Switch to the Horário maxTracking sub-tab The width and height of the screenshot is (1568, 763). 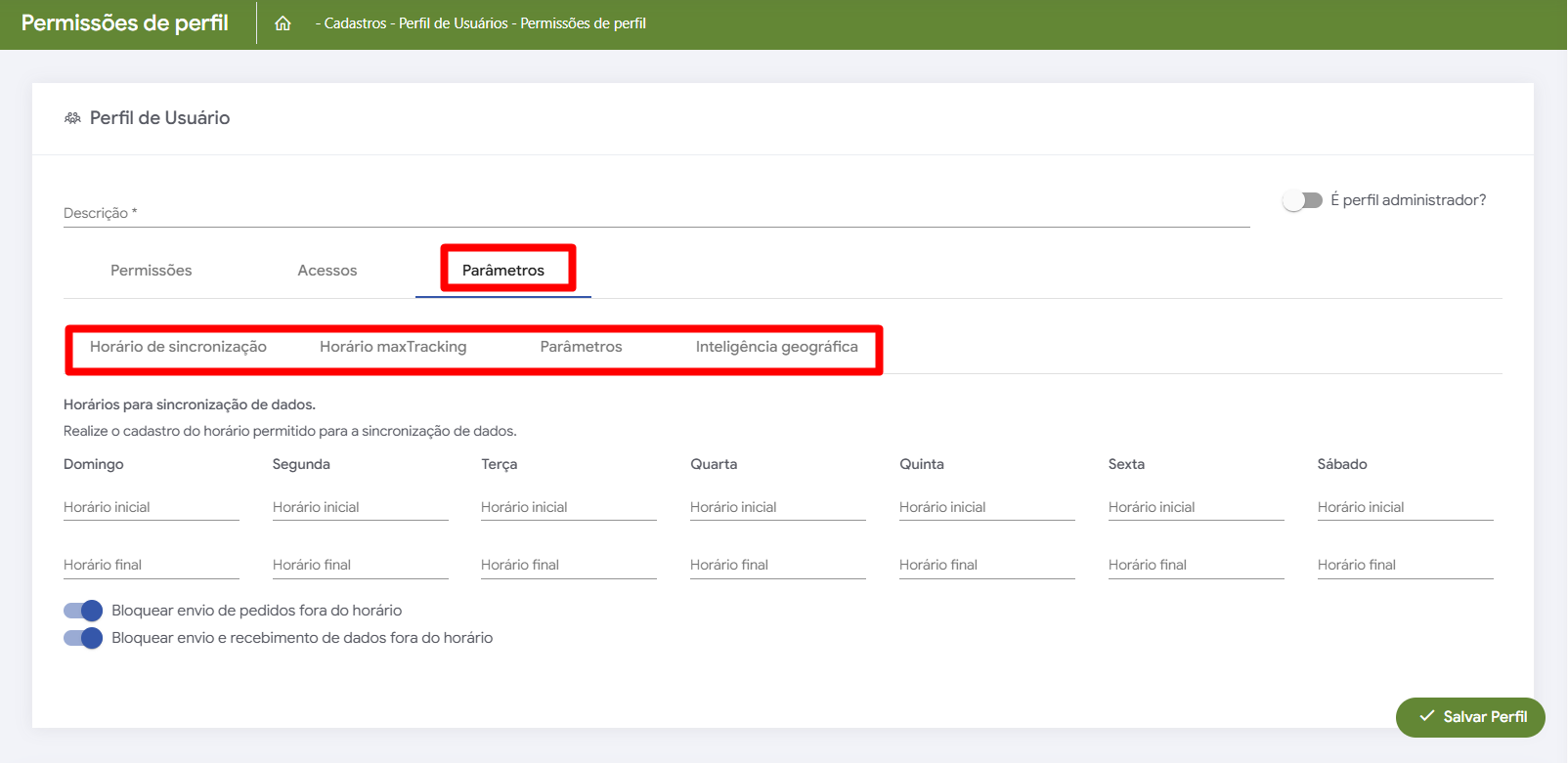coord(393,347)
